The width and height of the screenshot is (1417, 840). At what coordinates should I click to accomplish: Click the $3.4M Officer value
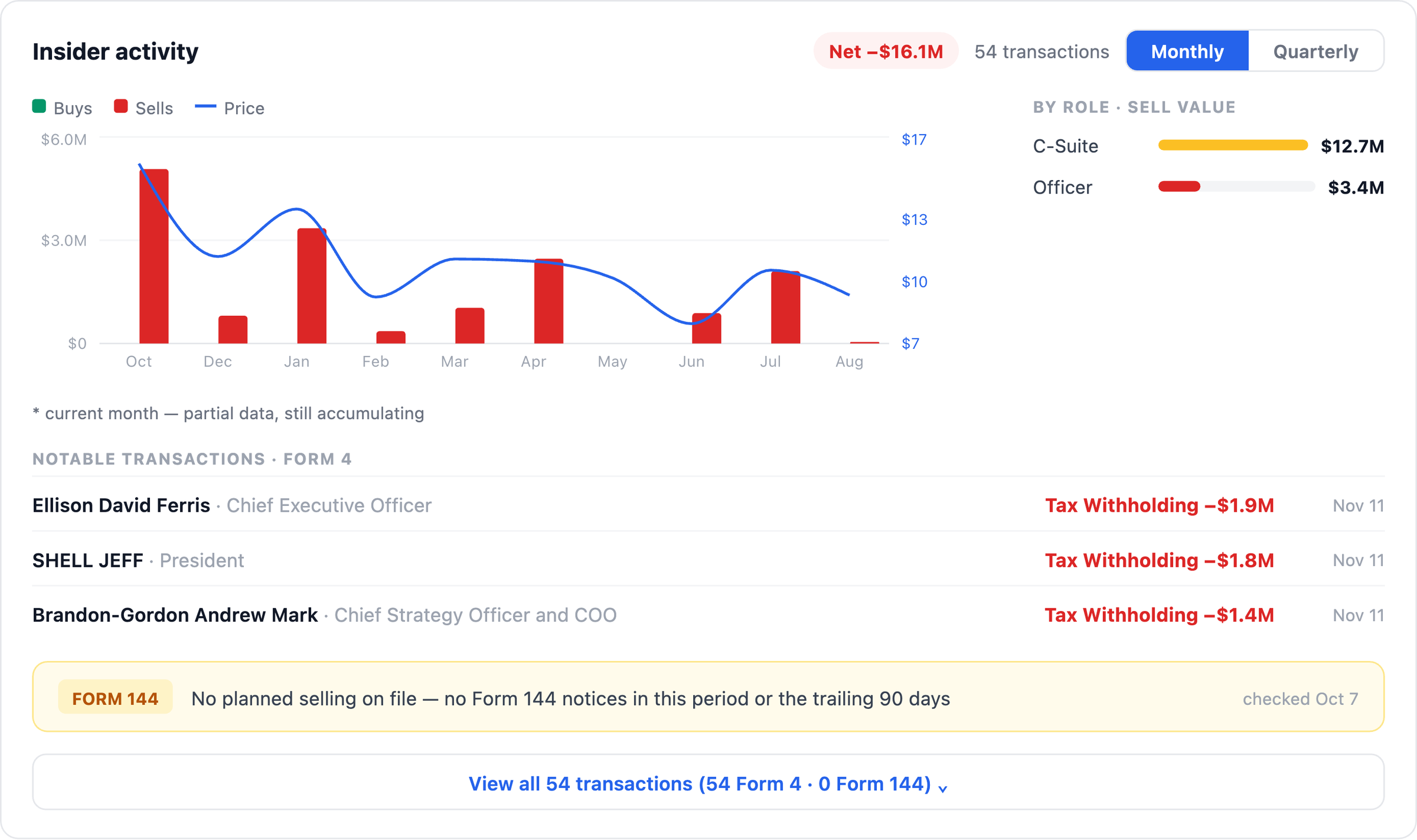[x=1356, y=187]
